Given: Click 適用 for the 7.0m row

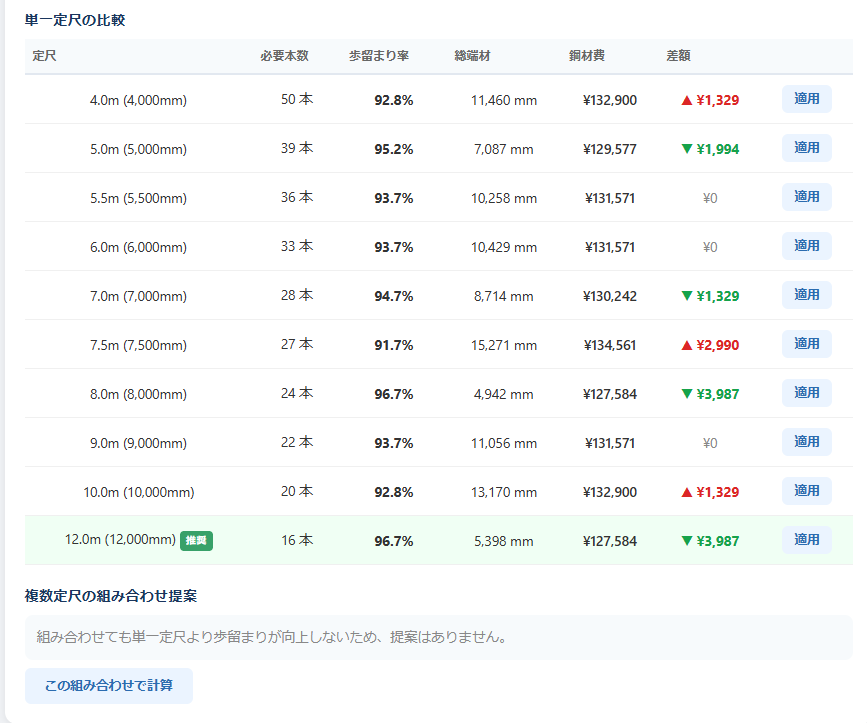Looking at the screenshot, I should 806,295.
